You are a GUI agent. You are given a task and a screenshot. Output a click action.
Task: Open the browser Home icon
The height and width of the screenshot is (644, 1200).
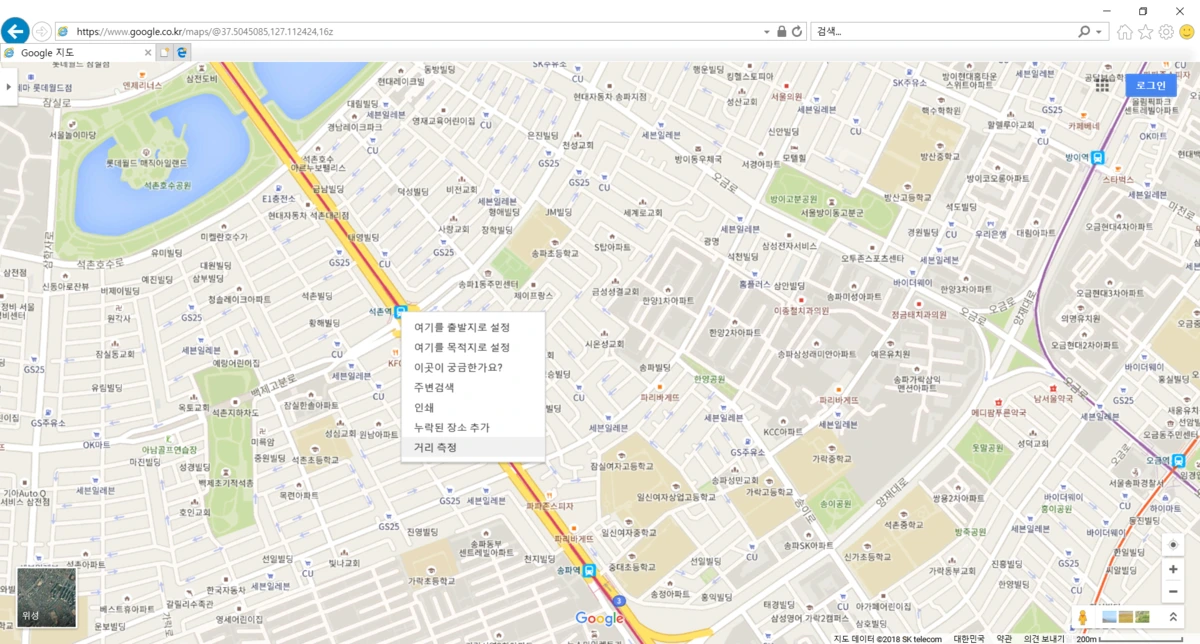(x=1125, y=32)
